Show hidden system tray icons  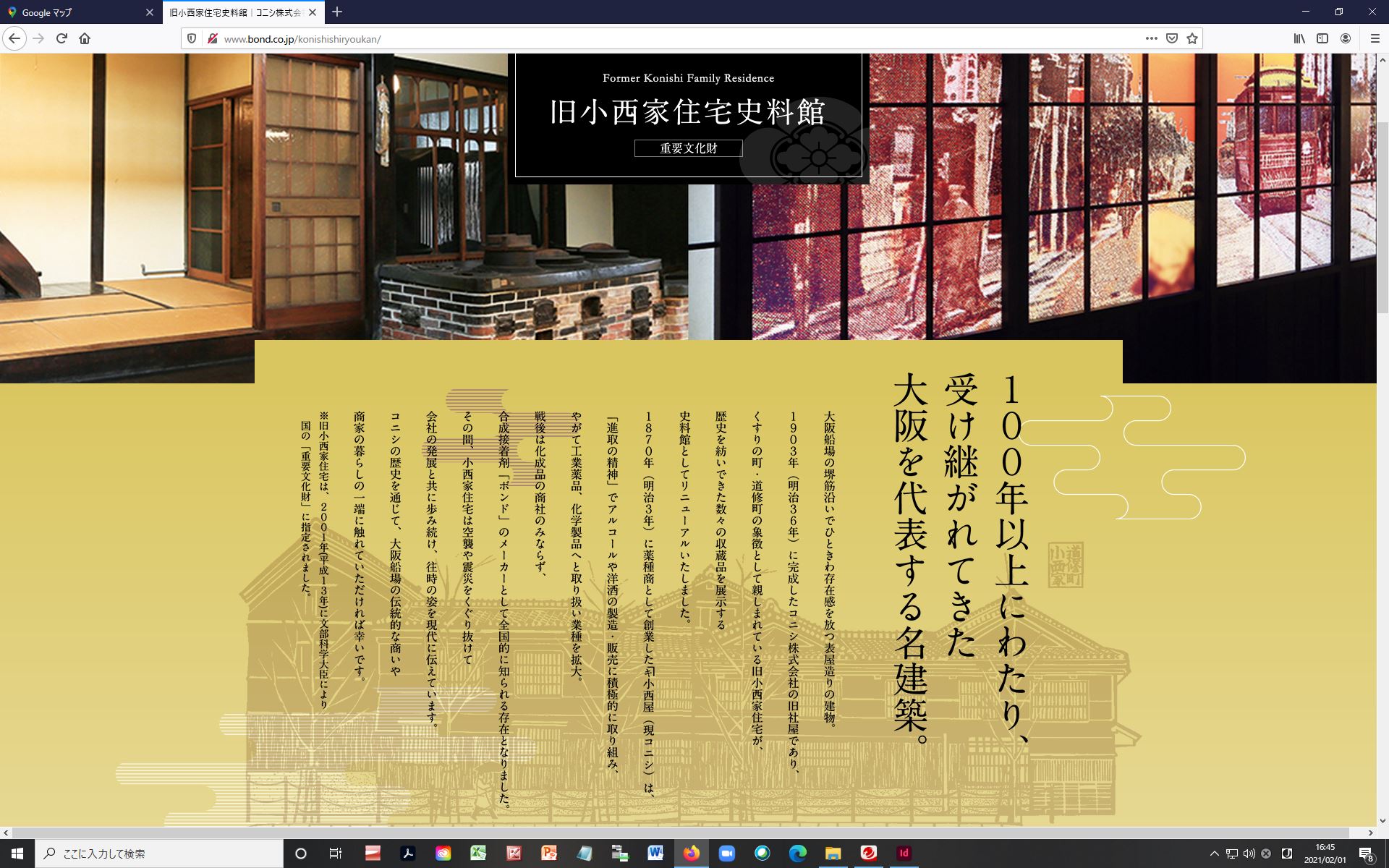point(1214,854)
